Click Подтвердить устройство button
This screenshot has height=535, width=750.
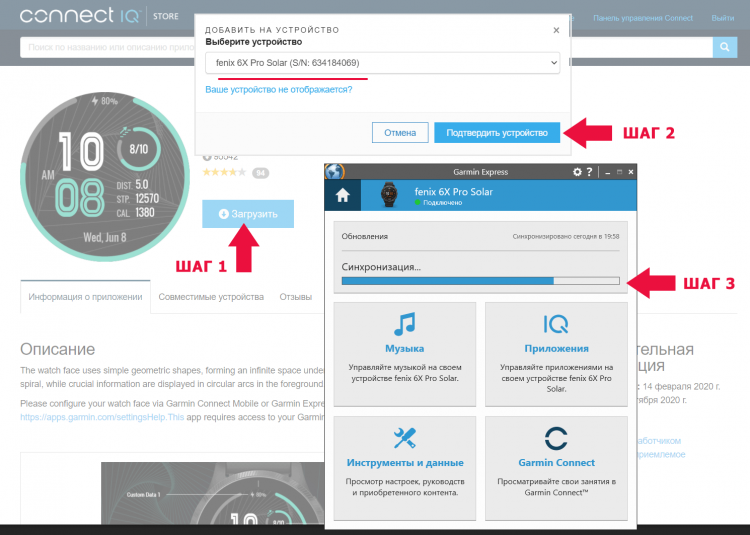(x=497, y=132)
